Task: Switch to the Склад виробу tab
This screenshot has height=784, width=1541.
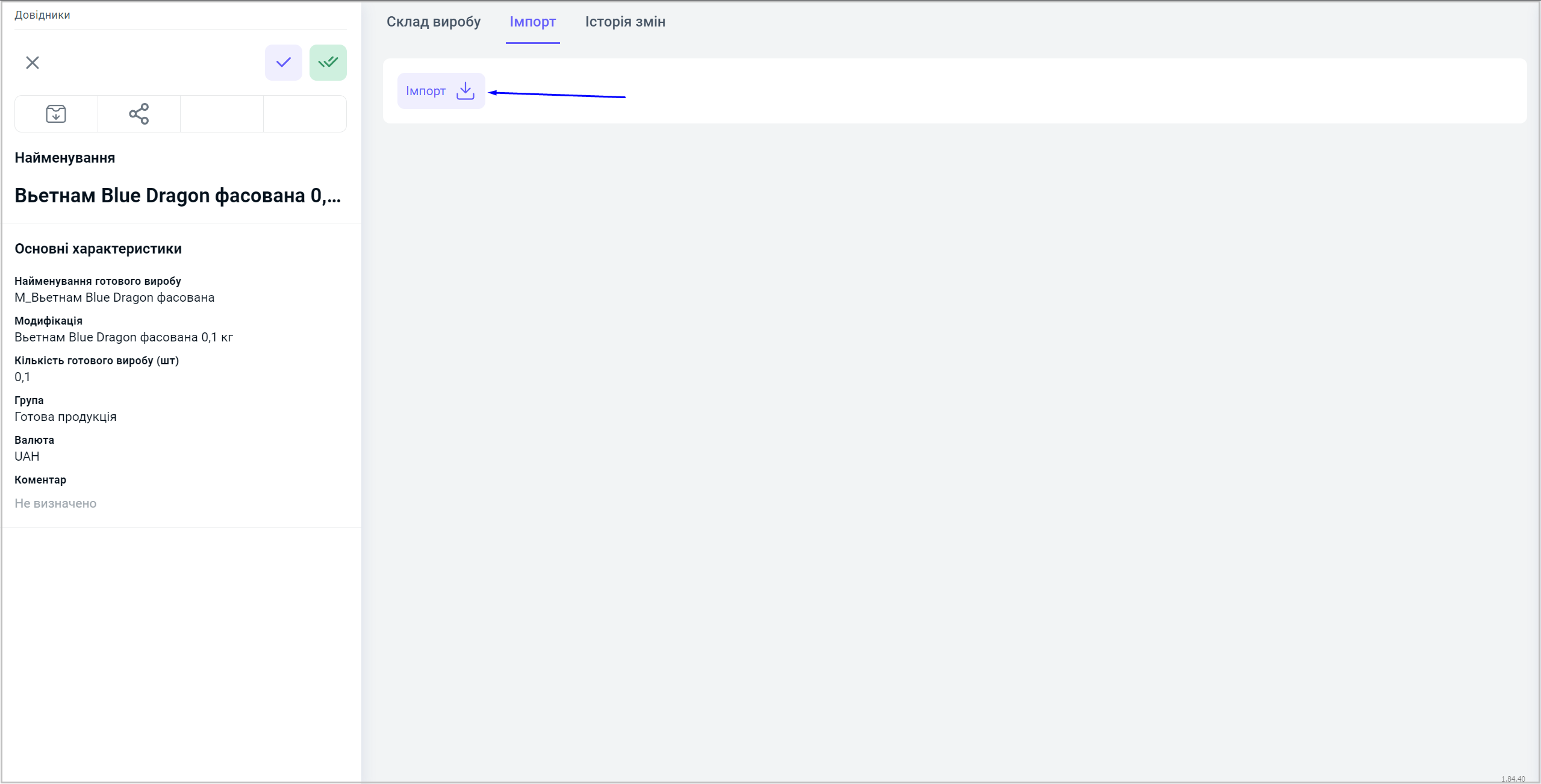Action: click(x=434, y=22)
